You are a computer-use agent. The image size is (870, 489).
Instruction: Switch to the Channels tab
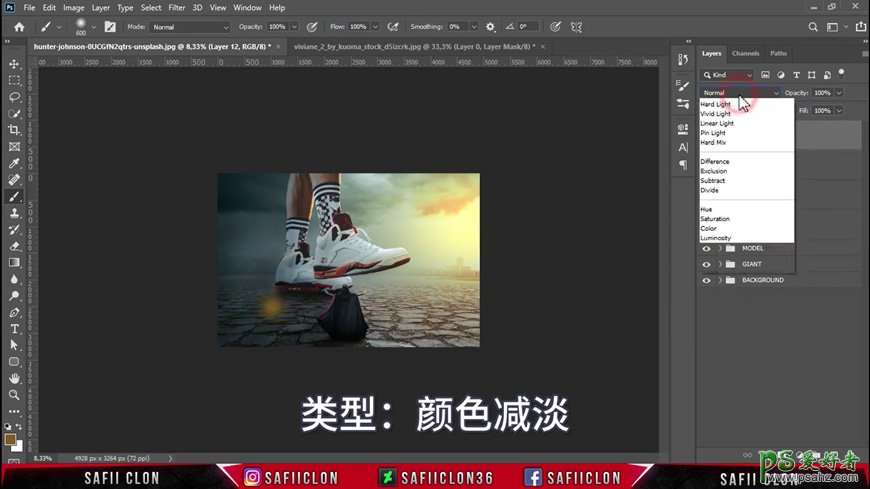745,53
